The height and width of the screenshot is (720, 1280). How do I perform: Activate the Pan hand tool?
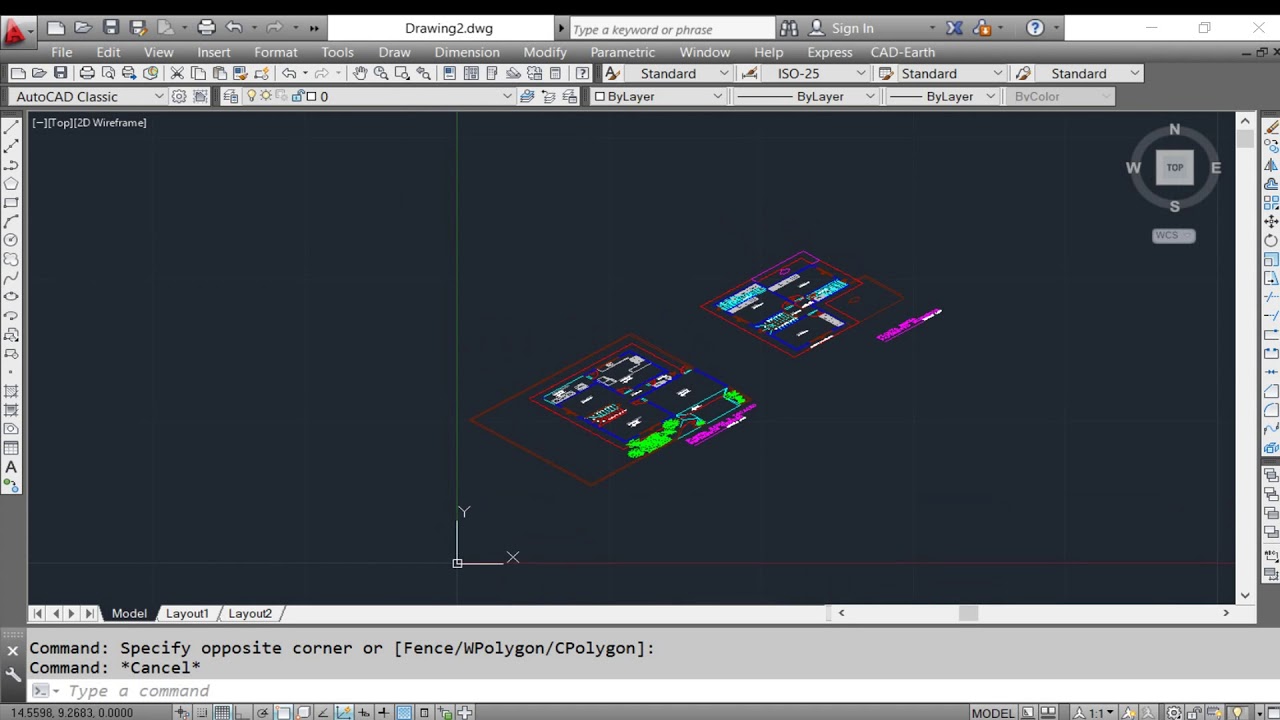(360, 73)
